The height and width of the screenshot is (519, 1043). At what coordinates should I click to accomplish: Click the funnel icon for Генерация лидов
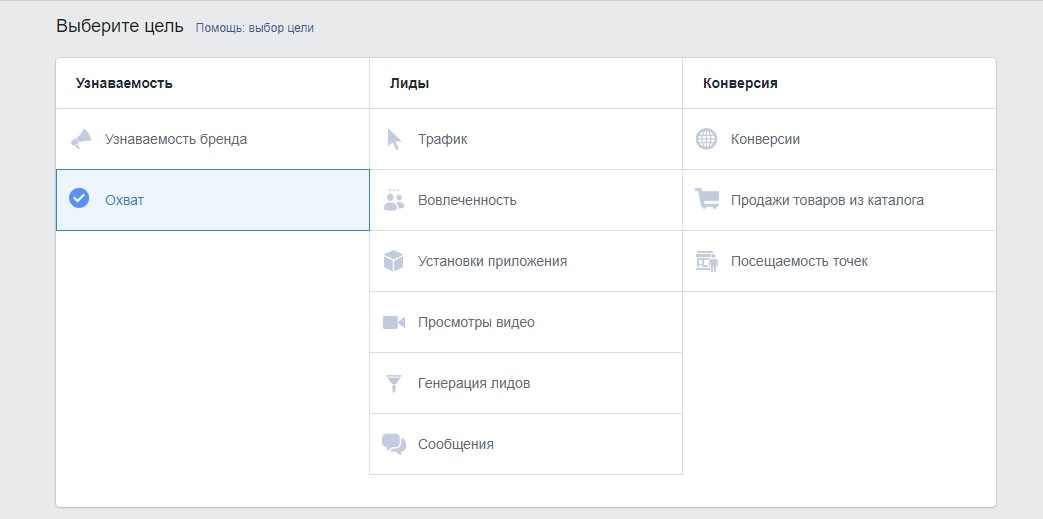(394, 383)
